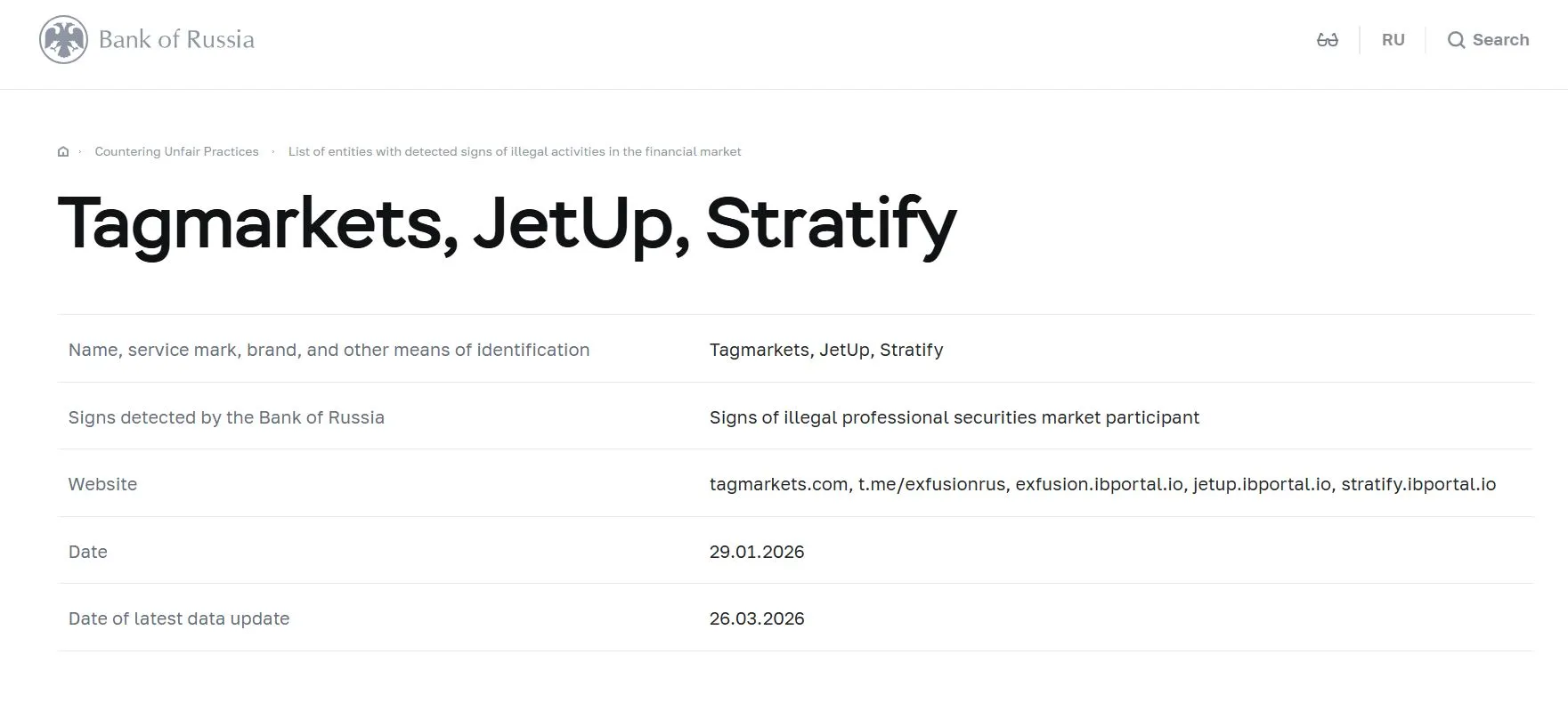Open Countering Unfair Practices breadcrumb

click(176, 152)
